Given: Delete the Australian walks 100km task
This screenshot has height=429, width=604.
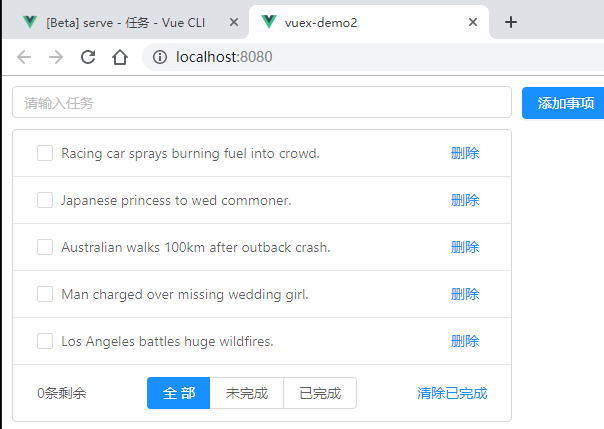Looking at the screenshot, I should pyautogui.click(x=465, y=247).
